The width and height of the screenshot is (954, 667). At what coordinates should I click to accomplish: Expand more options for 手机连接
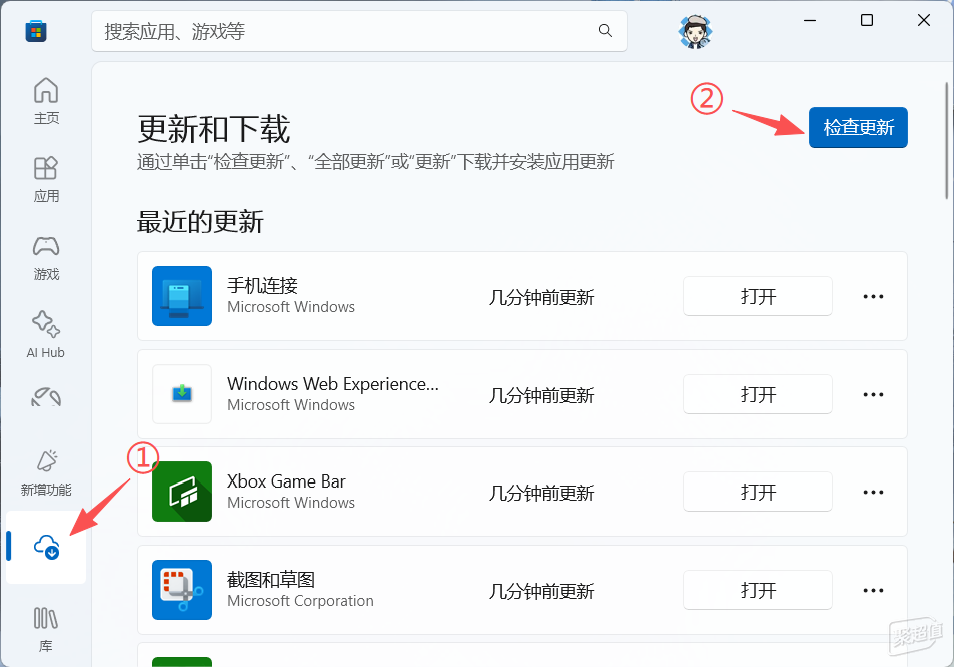873,296
